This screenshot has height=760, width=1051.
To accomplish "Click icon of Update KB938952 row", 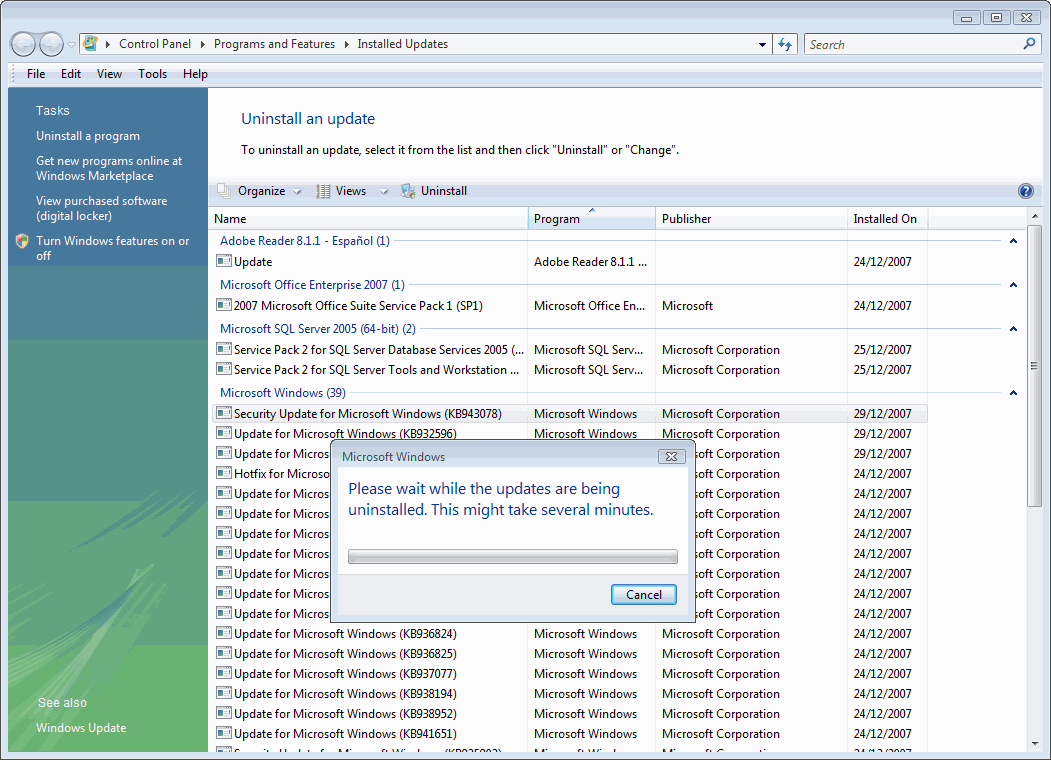I will (224, 714).
